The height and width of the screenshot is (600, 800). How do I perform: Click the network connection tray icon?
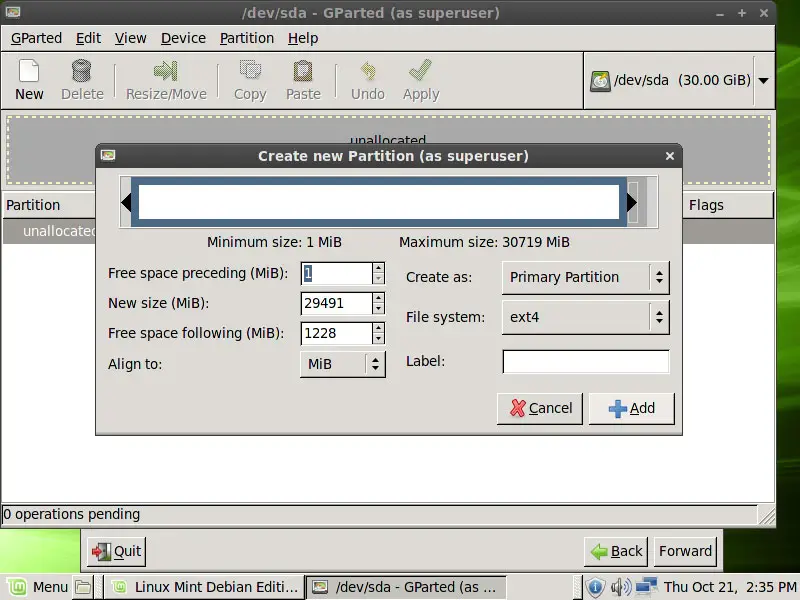[646, 587]
